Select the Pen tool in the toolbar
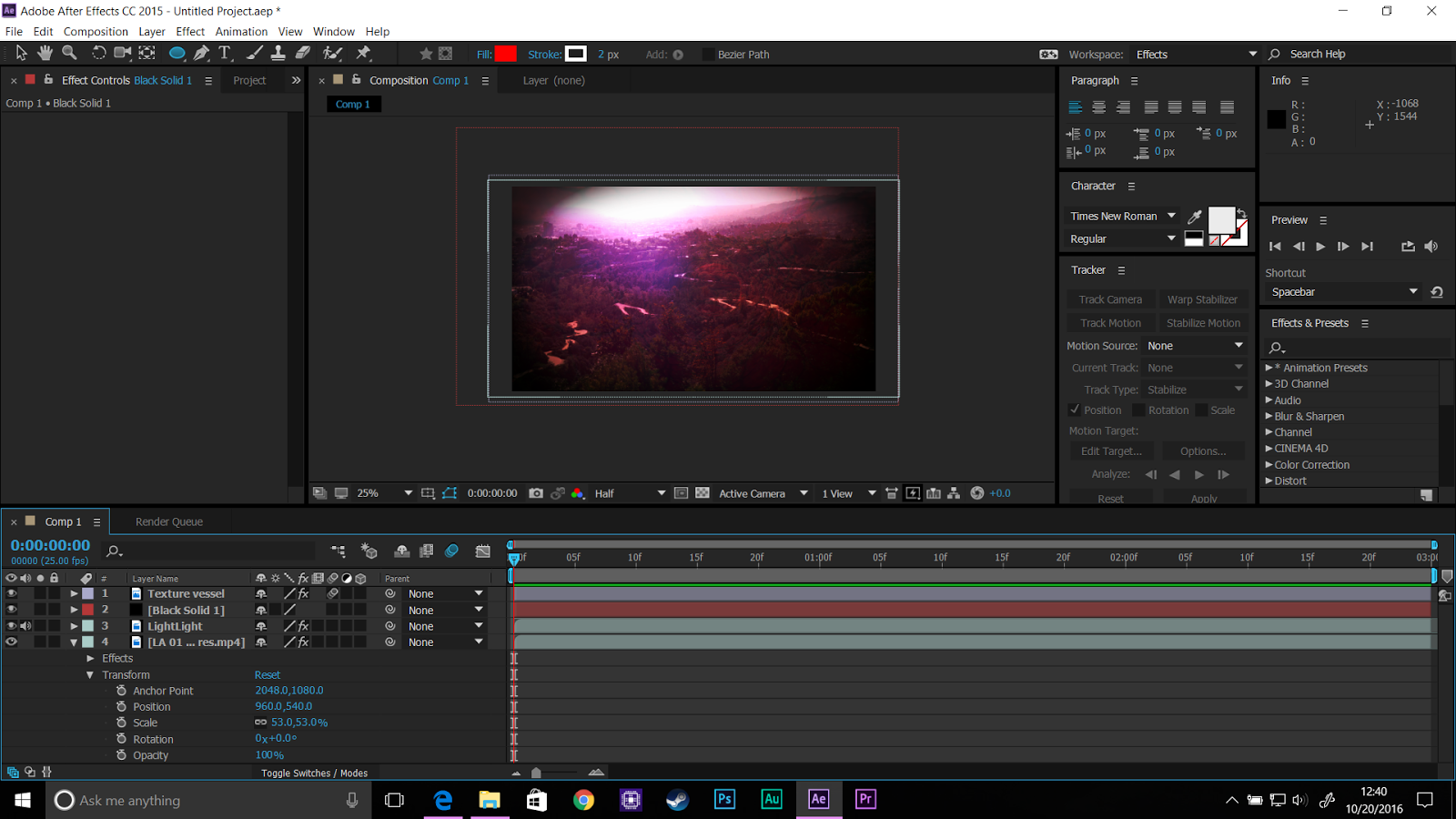This screenshot has height=819, width=1456. tap(201, 53)
